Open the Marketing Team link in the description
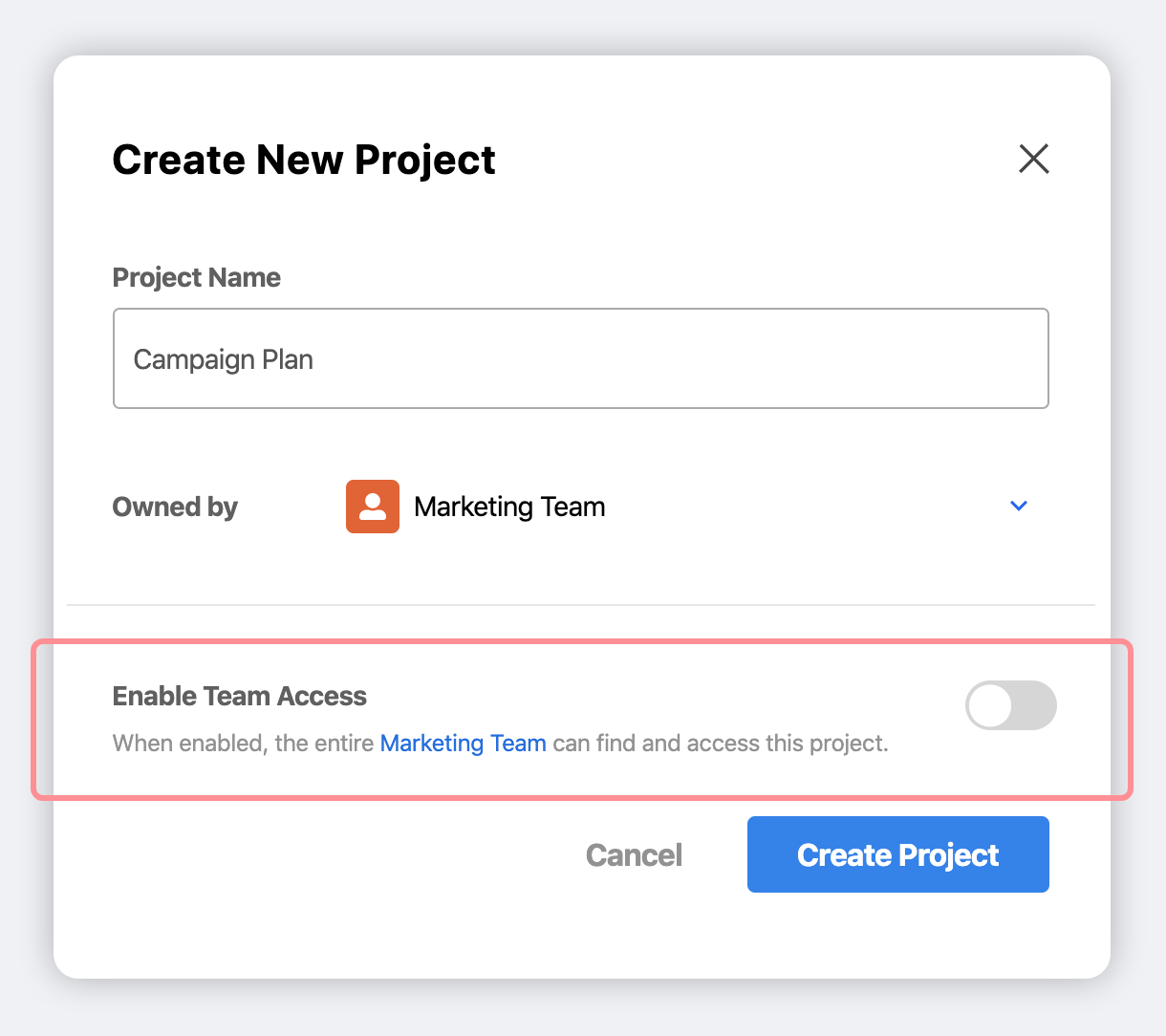This screenshot has width=1166, height=1036. (463, 743)
